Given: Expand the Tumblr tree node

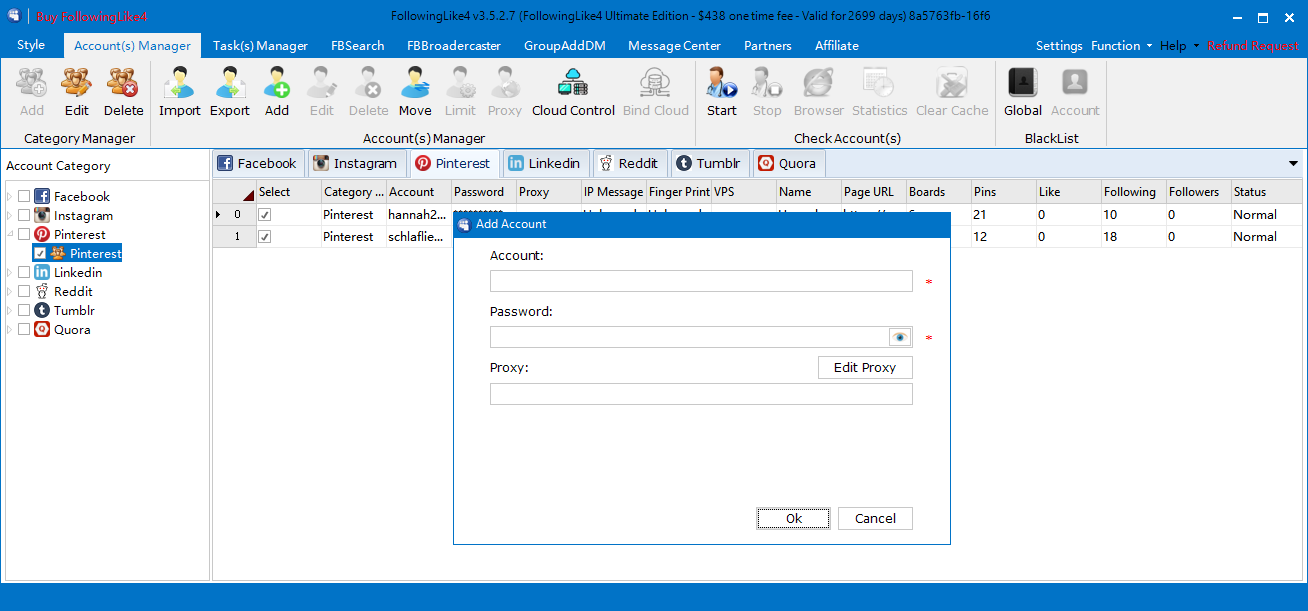Looking at the screenshot, I should [10, 311].
